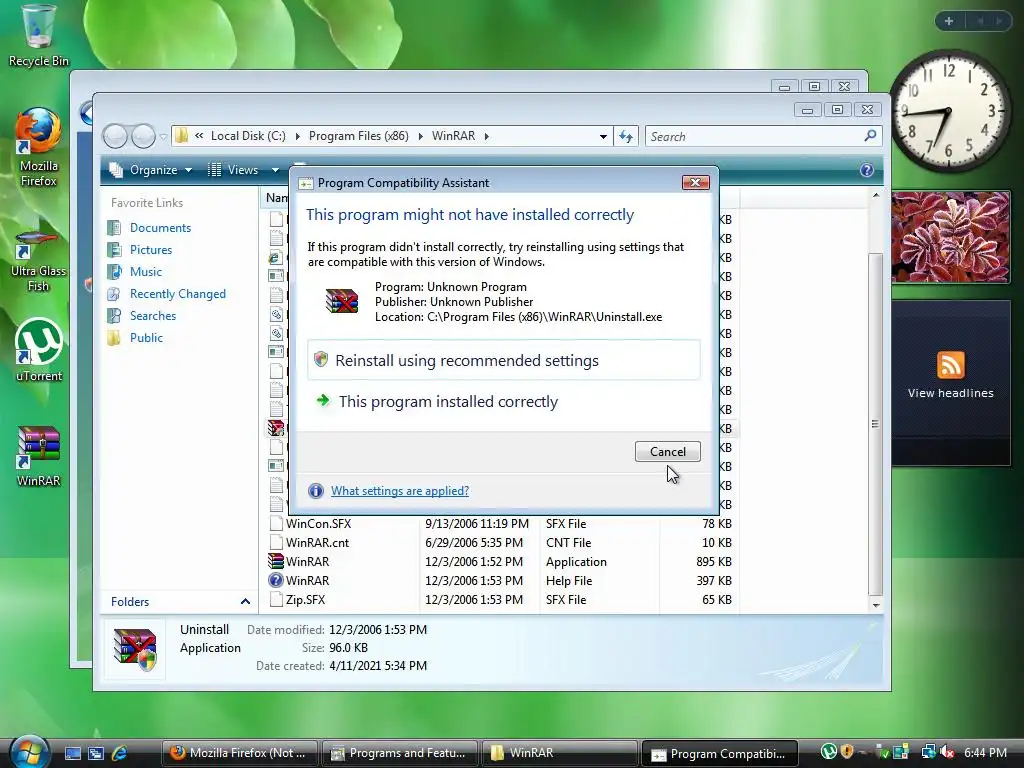Click the Explorer Search input field

click(754, 136)
